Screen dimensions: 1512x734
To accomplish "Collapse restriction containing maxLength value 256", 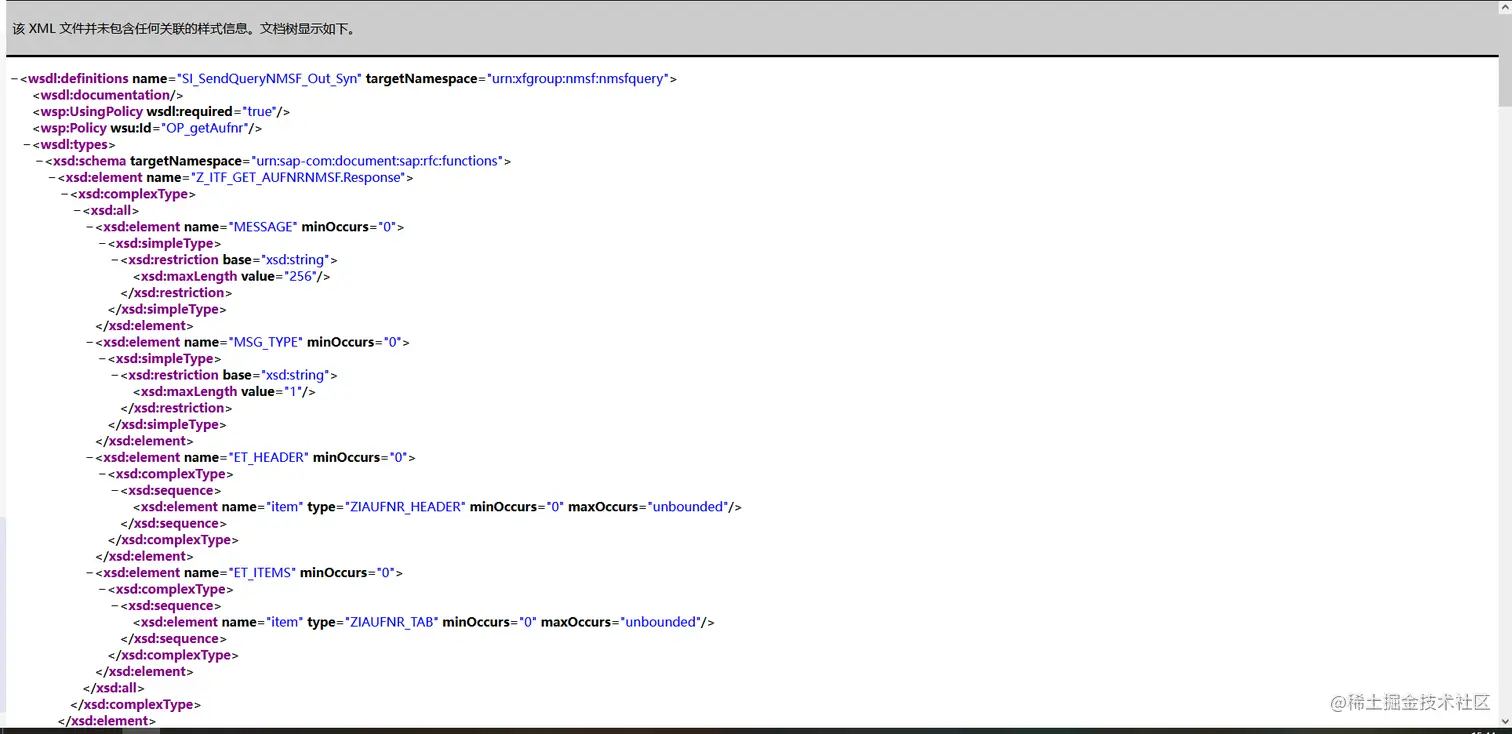I will [x=114, y=260].
